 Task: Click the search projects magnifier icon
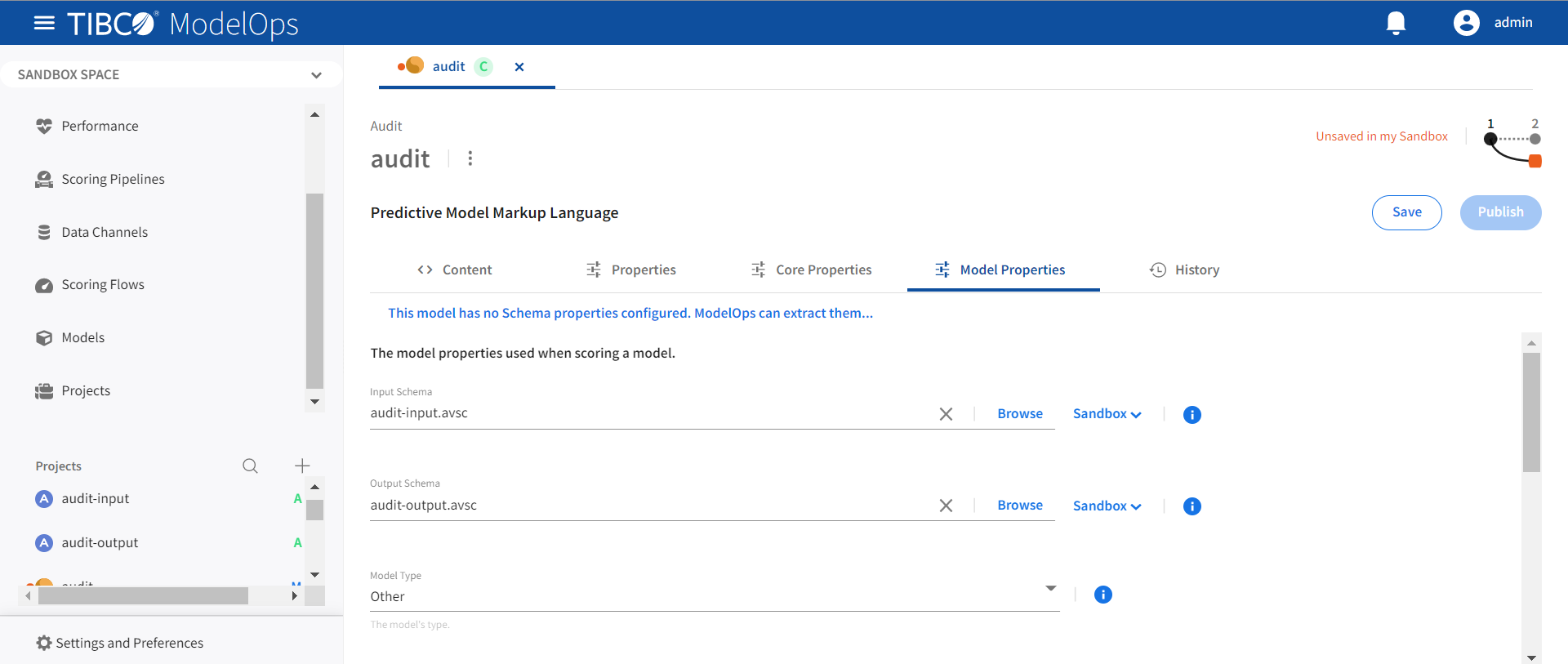point(250,466)
